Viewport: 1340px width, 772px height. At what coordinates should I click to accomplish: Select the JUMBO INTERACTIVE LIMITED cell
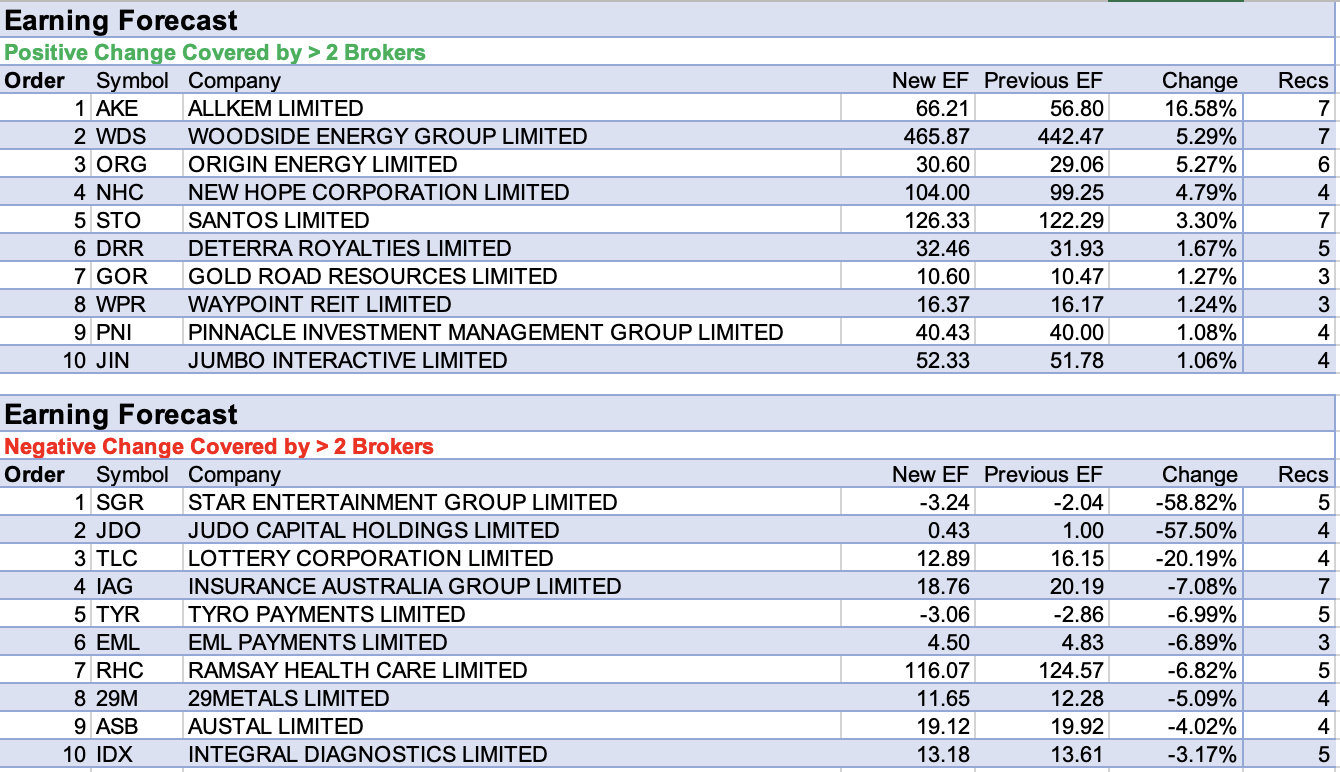click(347, 360)
